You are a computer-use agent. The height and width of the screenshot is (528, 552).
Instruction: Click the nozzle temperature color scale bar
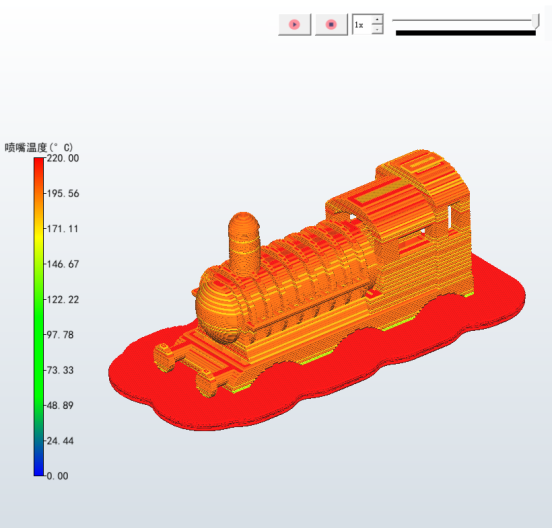click(39, 316)
